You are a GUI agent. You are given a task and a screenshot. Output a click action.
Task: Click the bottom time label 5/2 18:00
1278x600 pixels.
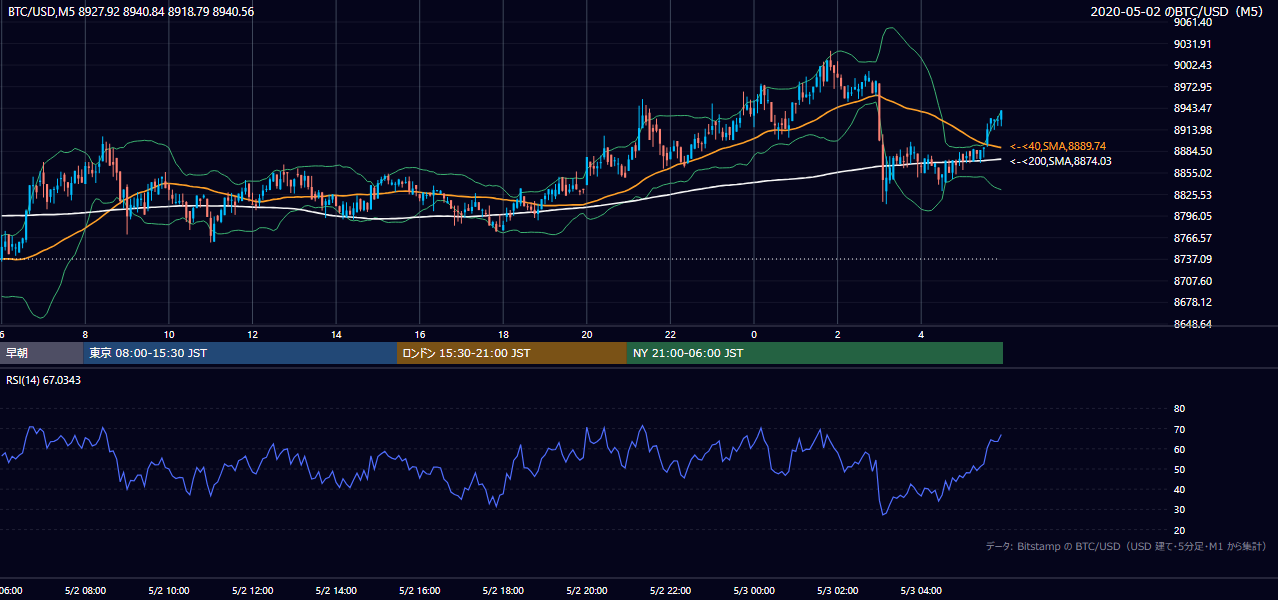click(503, 592)
